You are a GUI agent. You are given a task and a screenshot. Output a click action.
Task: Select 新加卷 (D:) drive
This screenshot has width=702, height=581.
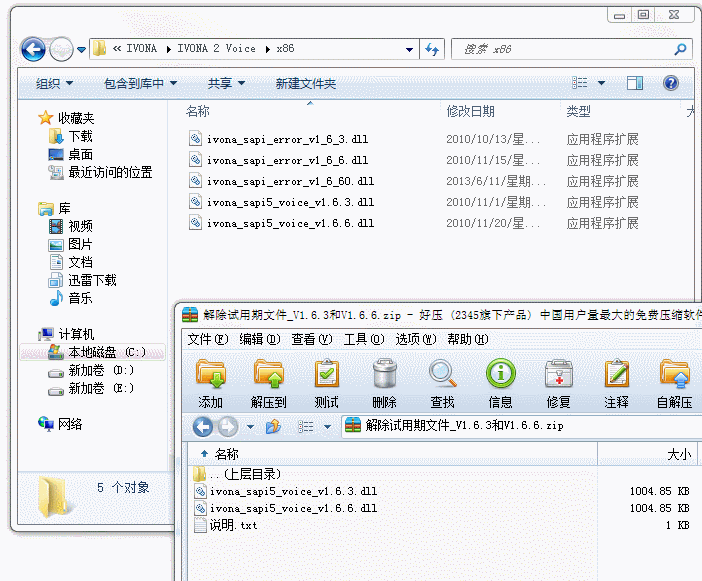coord(101,371)
